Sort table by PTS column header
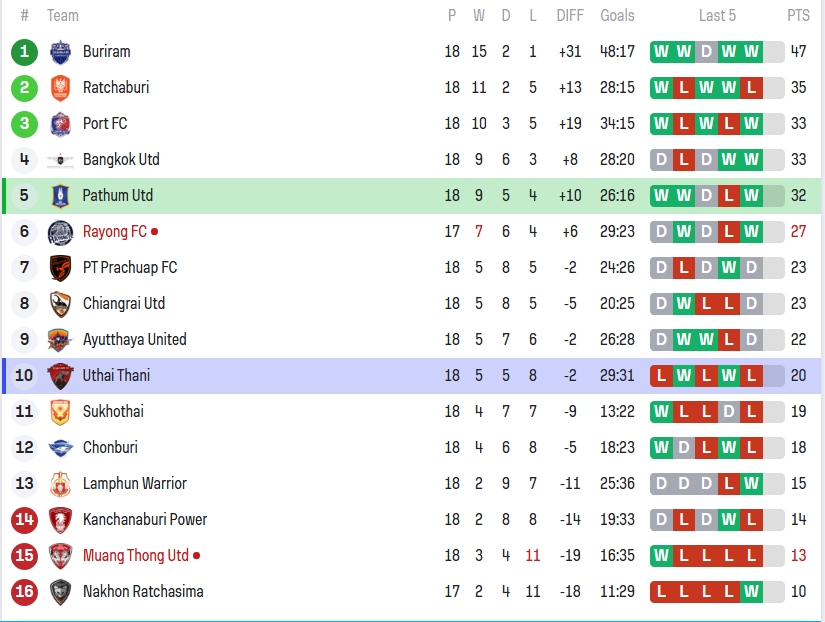The width and height of the screenshot is (825, 622). (x=798, y=16)
